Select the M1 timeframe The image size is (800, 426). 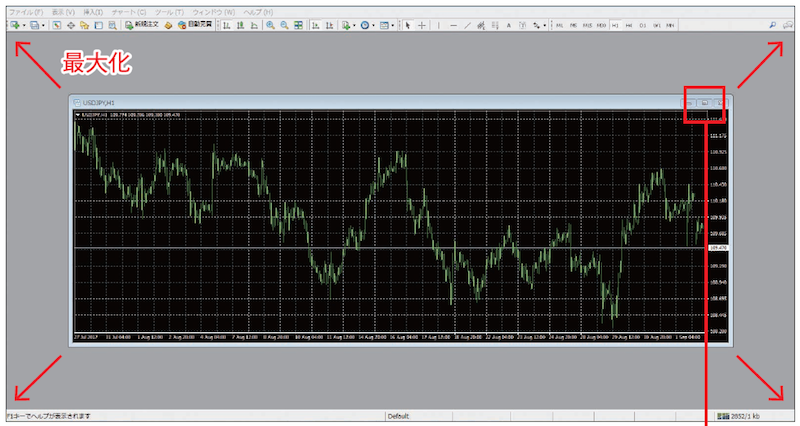560,25
